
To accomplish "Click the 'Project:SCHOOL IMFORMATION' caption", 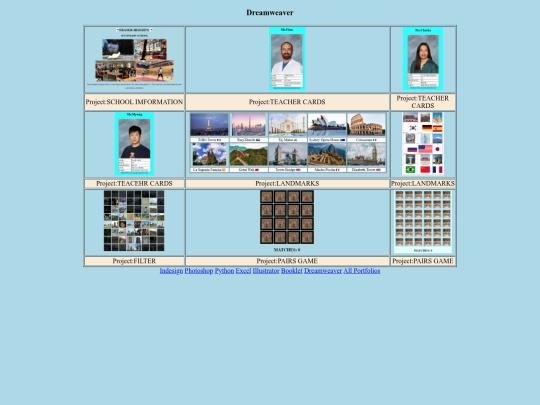I will [x=134, y=102].
